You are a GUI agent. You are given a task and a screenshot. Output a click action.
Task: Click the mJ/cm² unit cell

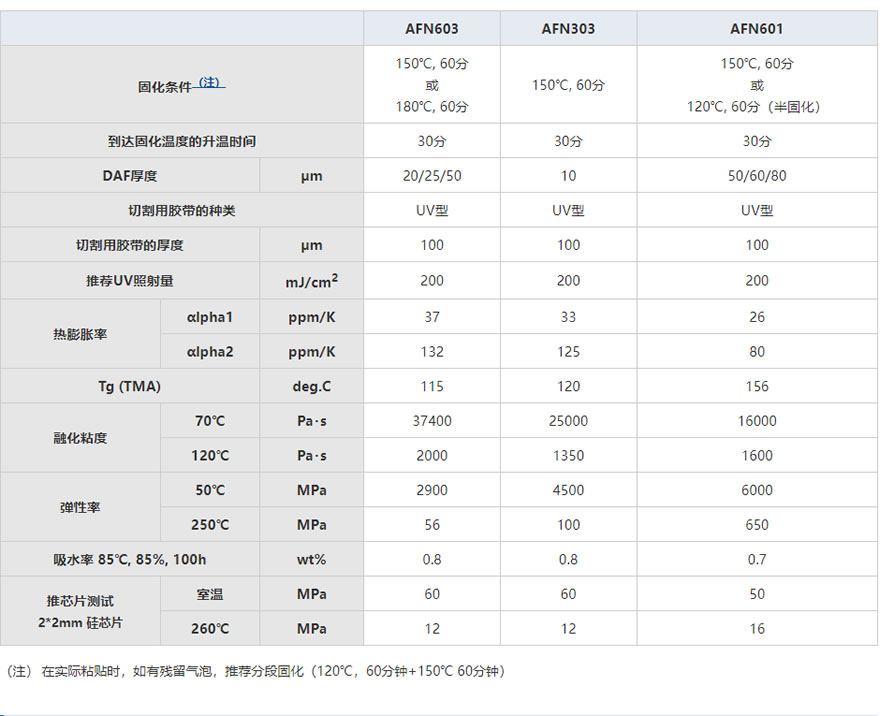coord(311,281)
